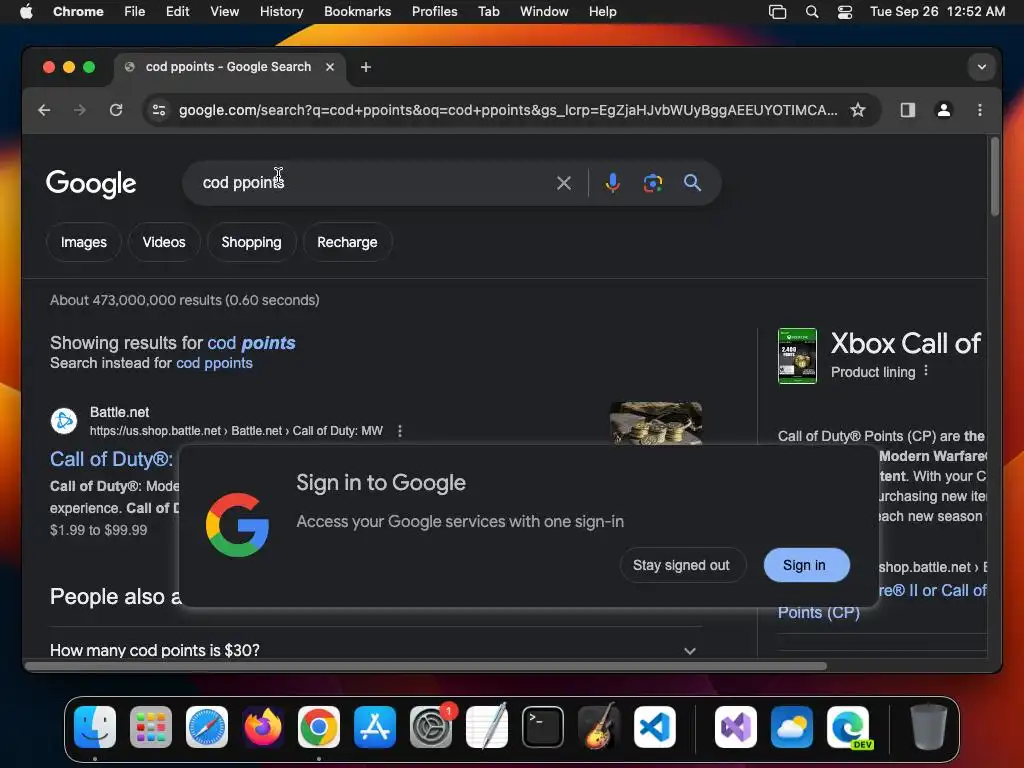Screen dimensions: 1024x768
Task: Open macOS Control Center icon
Action: point(844,12)
